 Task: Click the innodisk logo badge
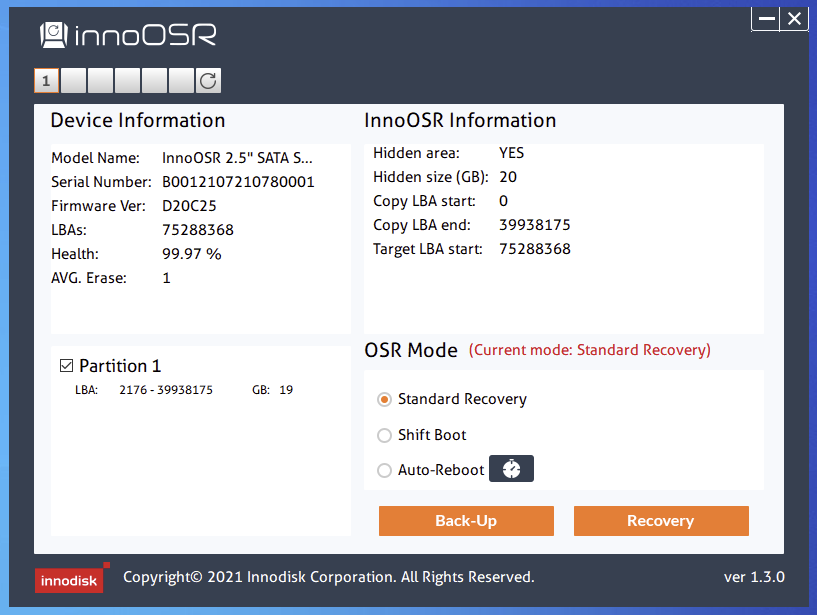(x=69, y=580)
